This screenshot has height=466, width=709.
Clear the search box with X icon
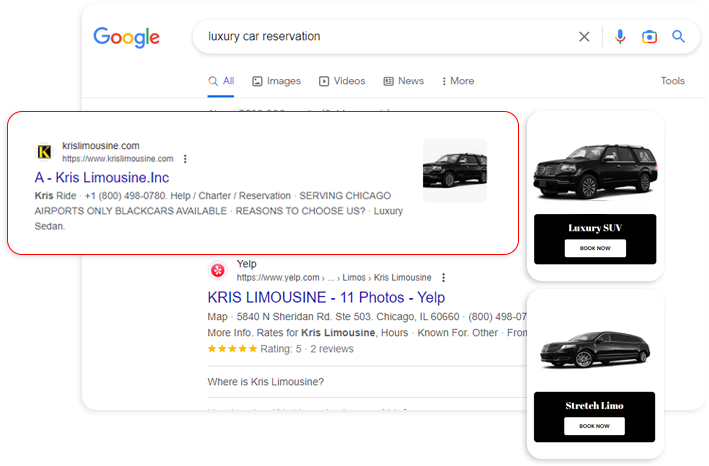[585, 37]
